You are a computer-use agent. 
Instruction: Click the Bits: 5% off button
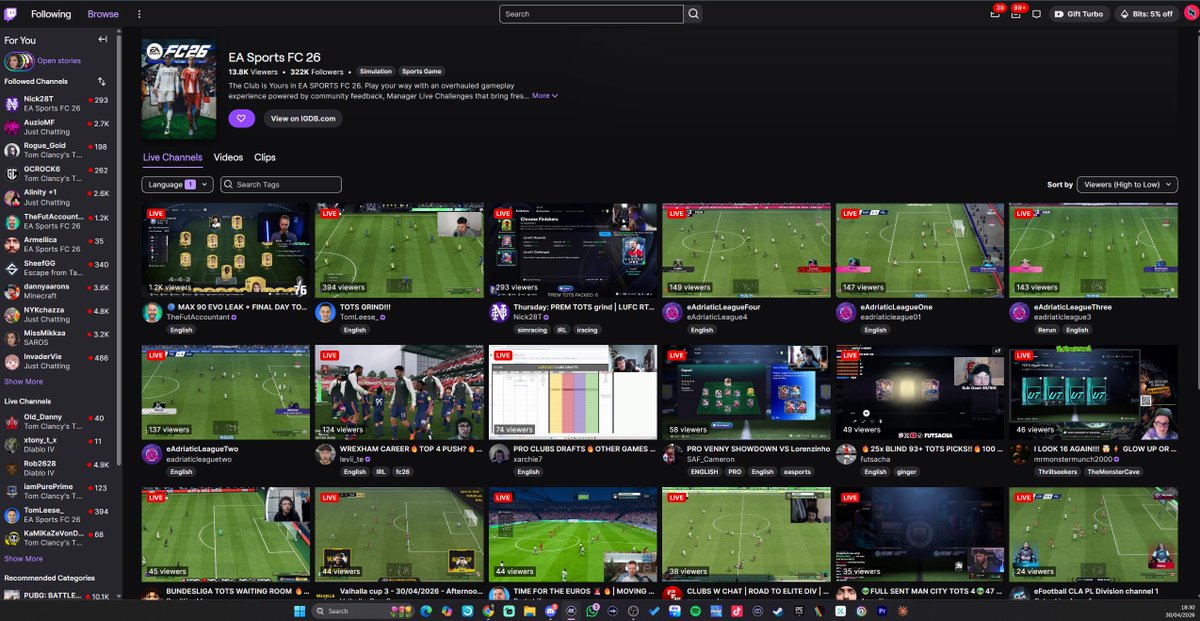1147,14
